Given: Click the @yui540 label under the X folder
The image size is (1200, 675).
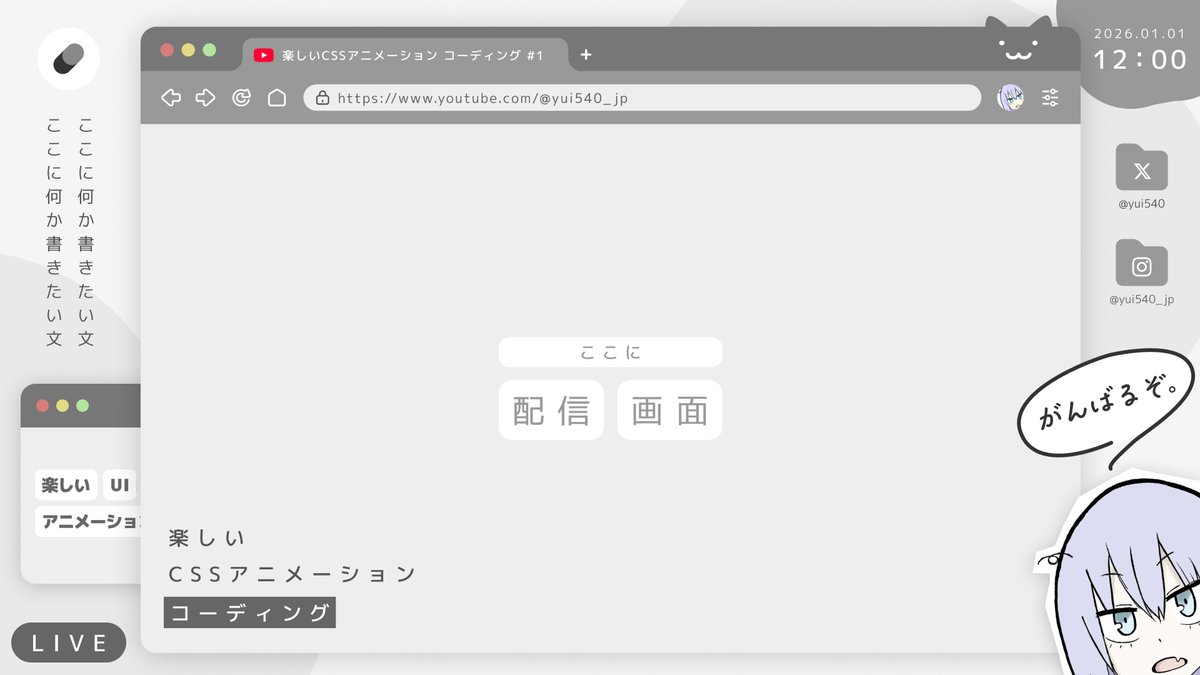Looking at the screenshot, I should pos(1142,204).
